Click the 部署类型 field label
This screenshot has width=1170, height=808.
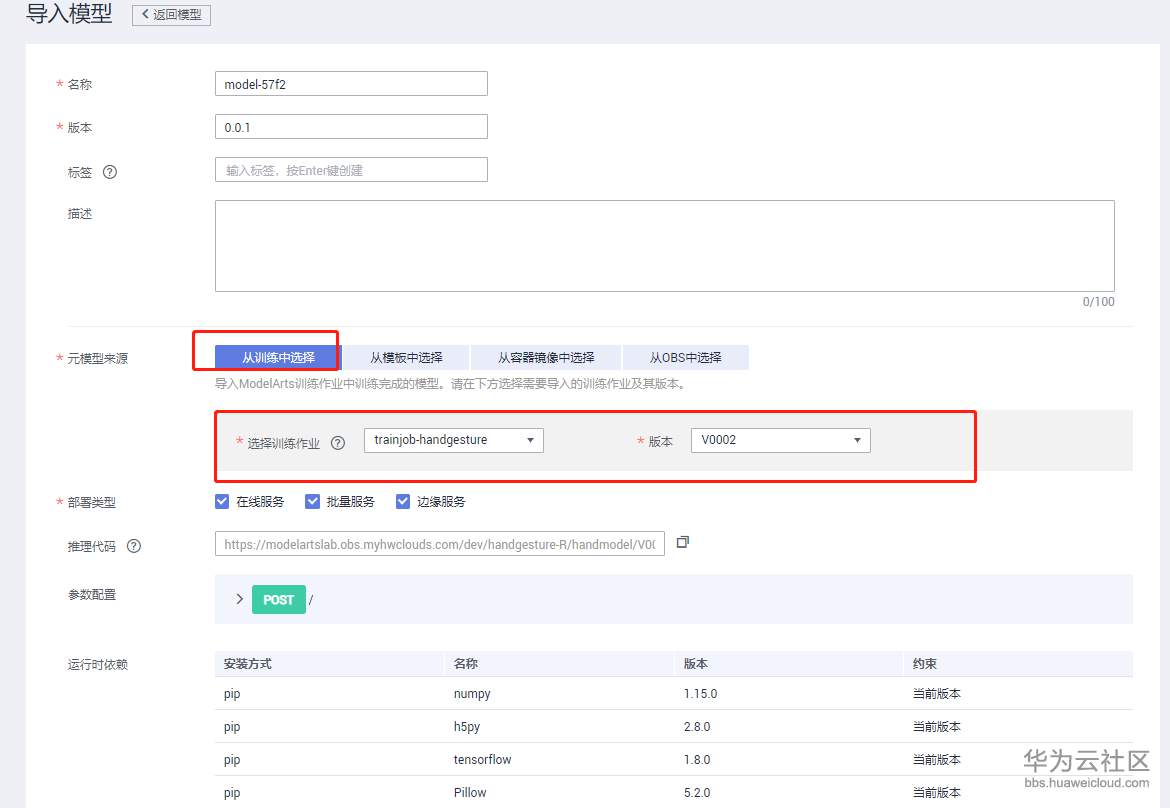(x=92, y=502)
